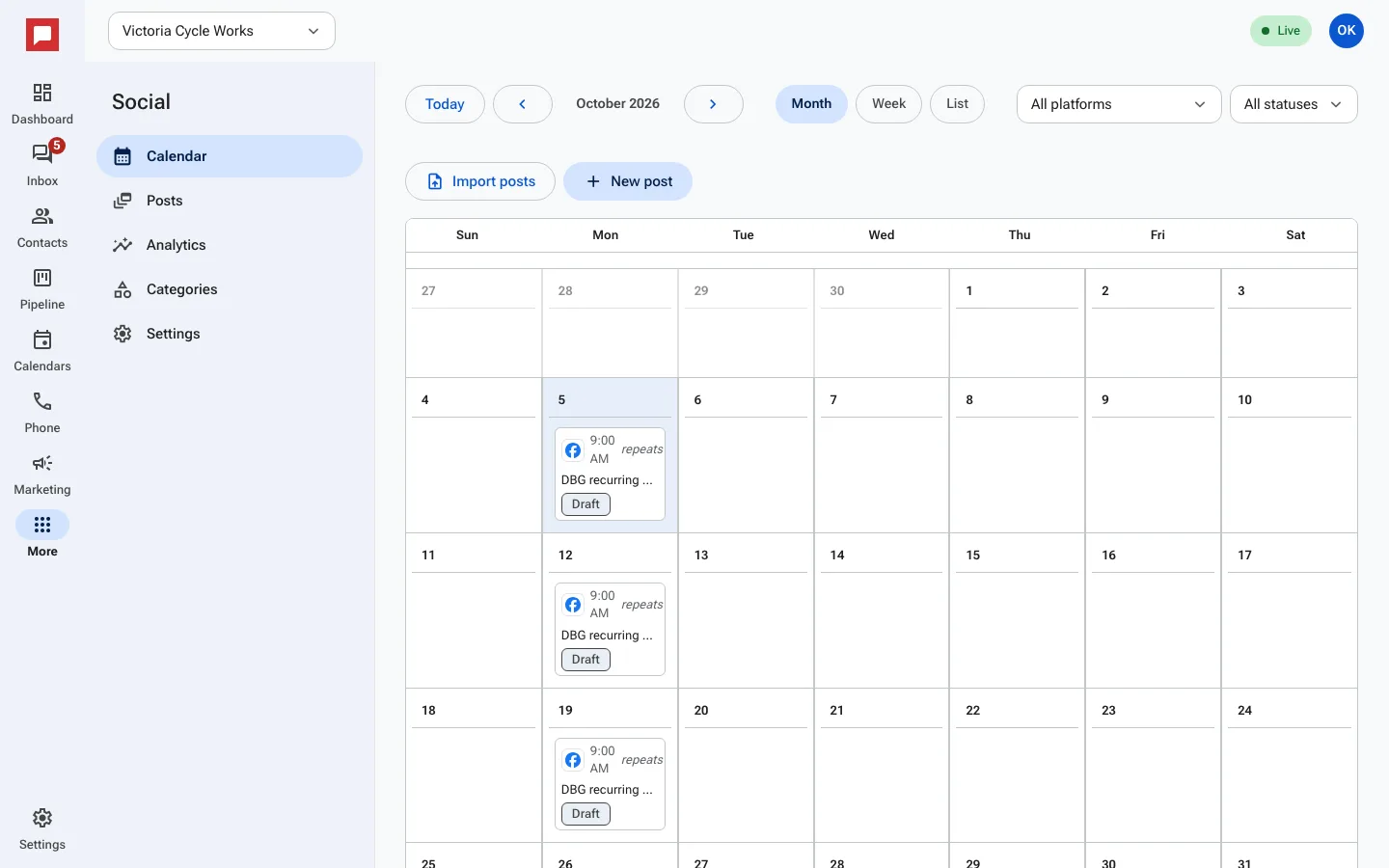Open the All platforms filter dropdown

[1119, 104]
